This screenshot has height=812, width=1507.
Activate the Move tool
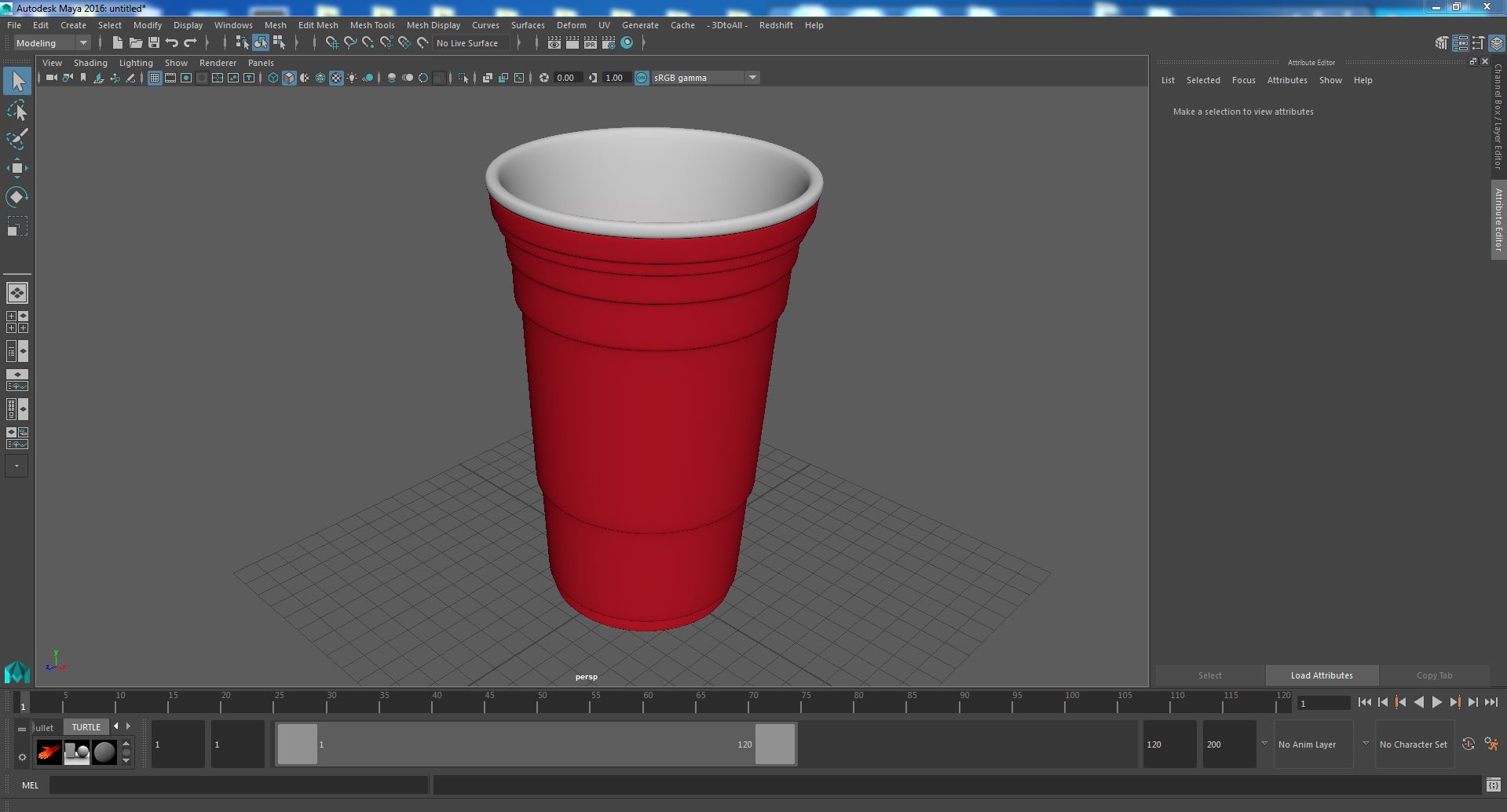(x=16, y=168)
